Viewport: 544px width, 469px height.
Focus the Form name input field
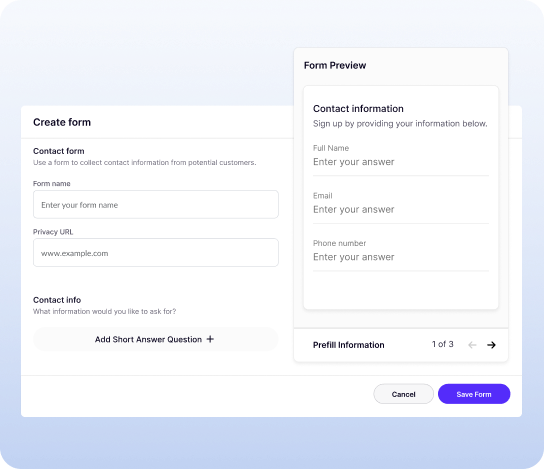coord(156,205)
